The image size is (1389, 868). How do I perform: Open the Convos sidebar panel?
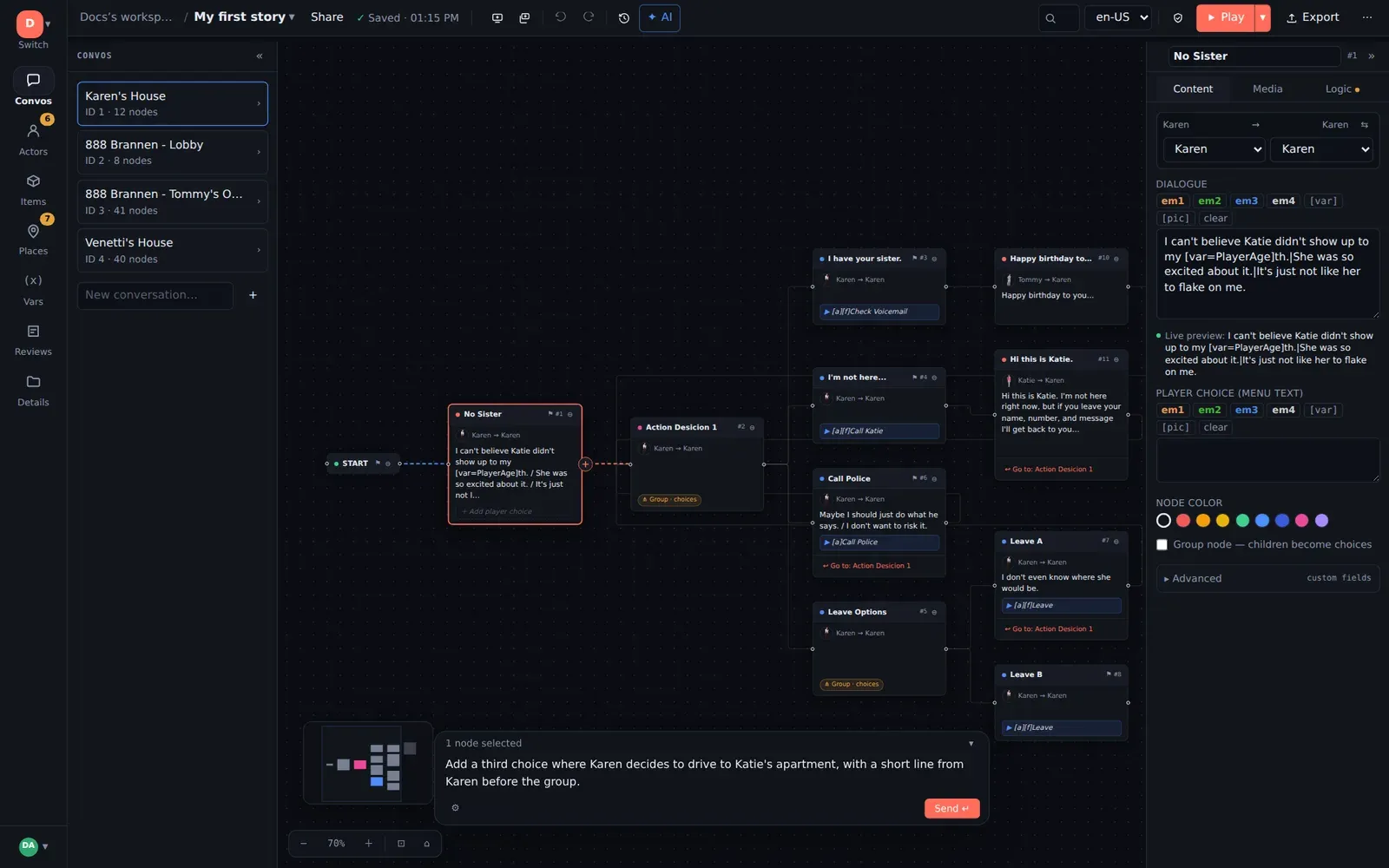click(33, 88)
